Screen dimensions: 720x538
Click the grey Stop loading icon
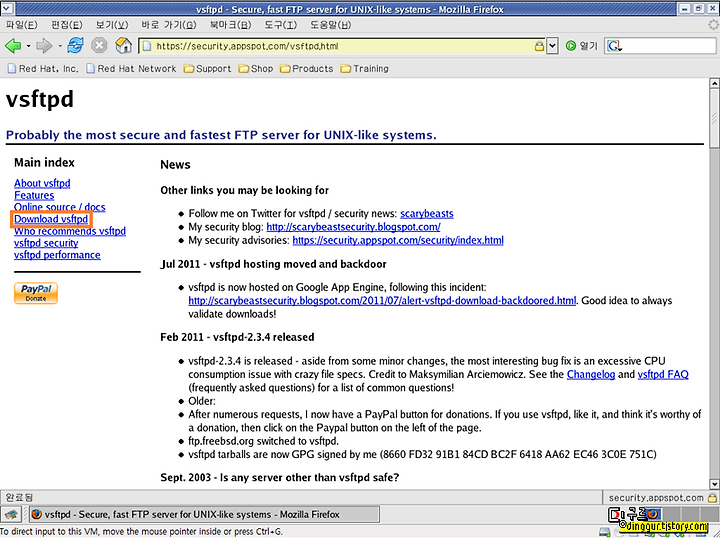[99, 45]
